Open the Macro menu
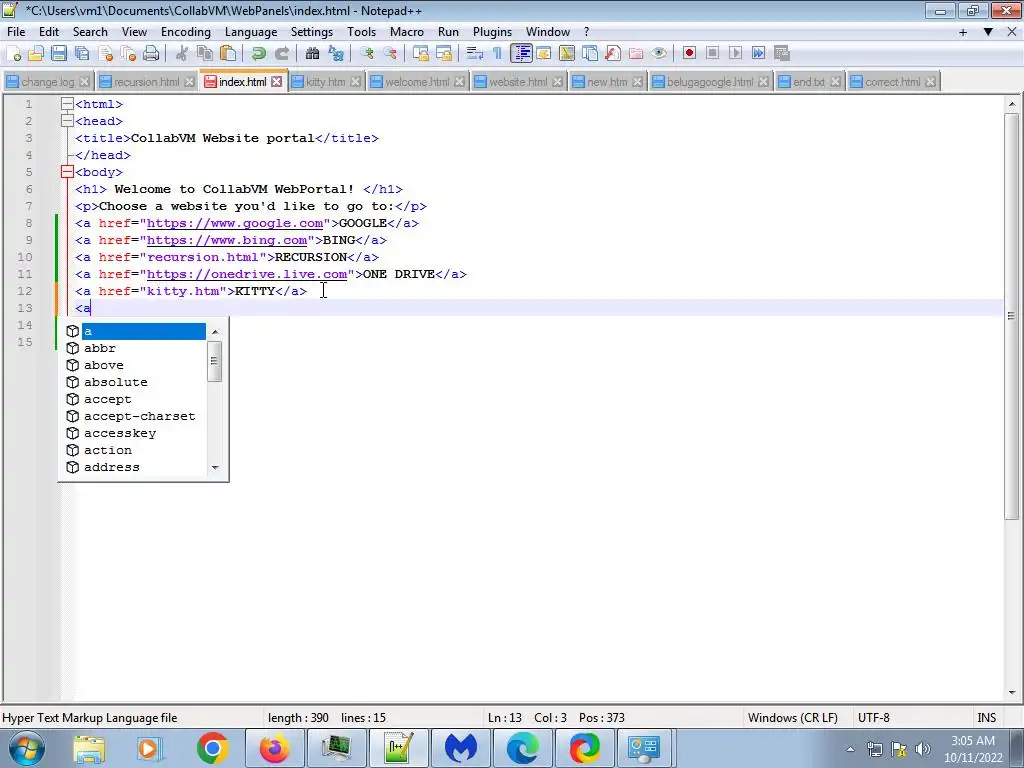Screen dimensions: 1024x768 [407, 32]
